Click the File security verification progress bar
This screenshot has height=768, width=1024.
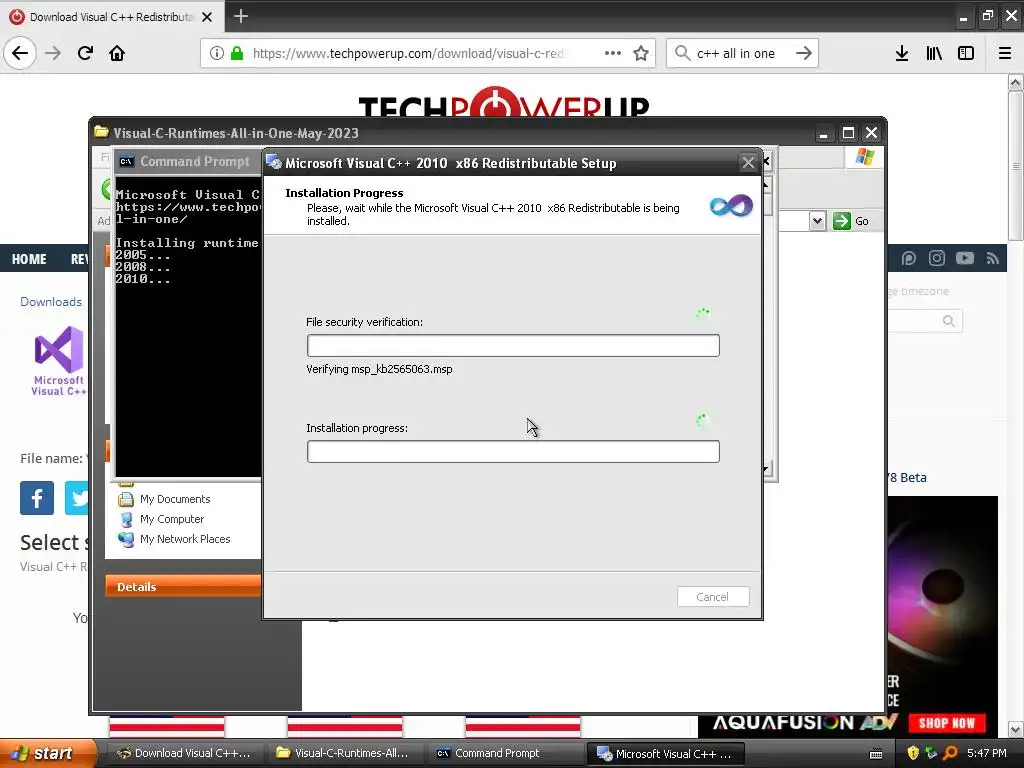pos(513,345)
